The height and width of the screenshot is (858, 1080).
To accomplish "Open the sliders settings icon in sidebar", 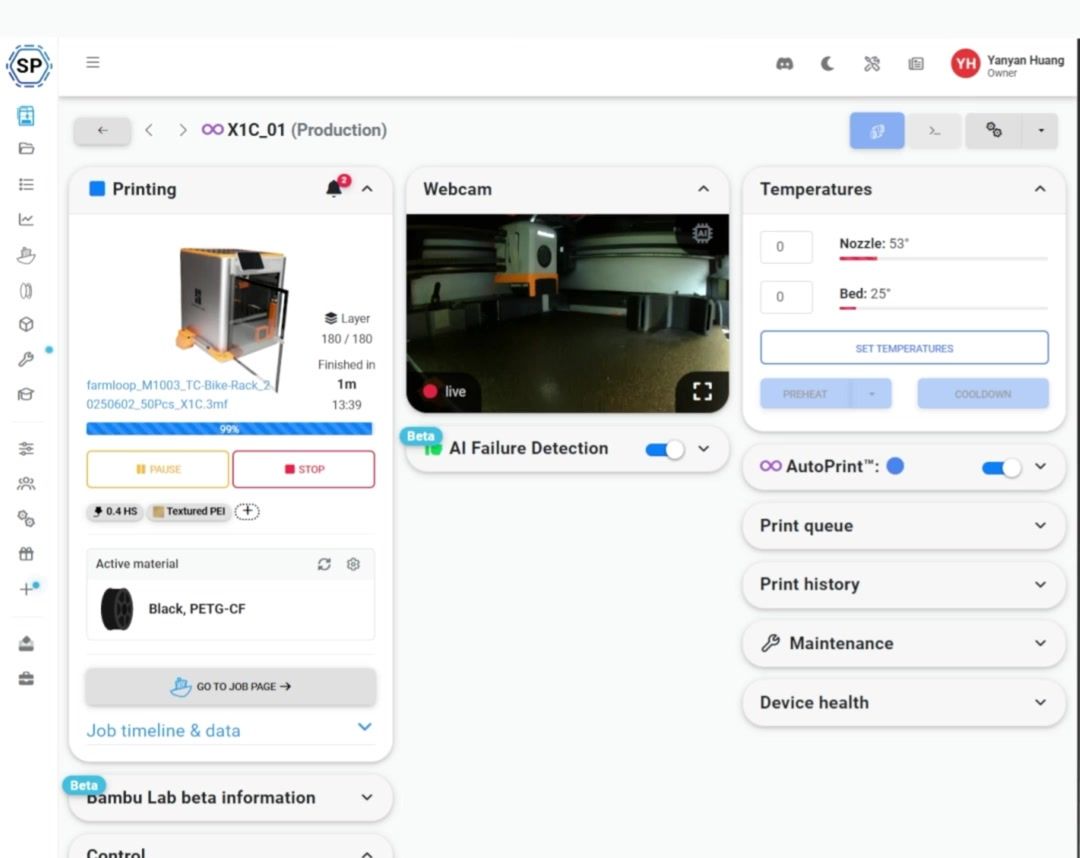I will 26,449.
